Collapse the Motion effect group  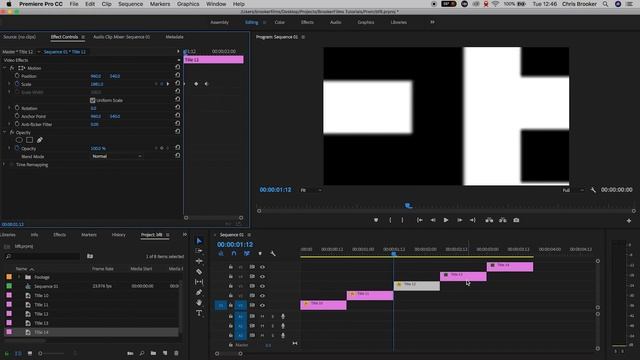pyautogui.click(x=4, y=68)
